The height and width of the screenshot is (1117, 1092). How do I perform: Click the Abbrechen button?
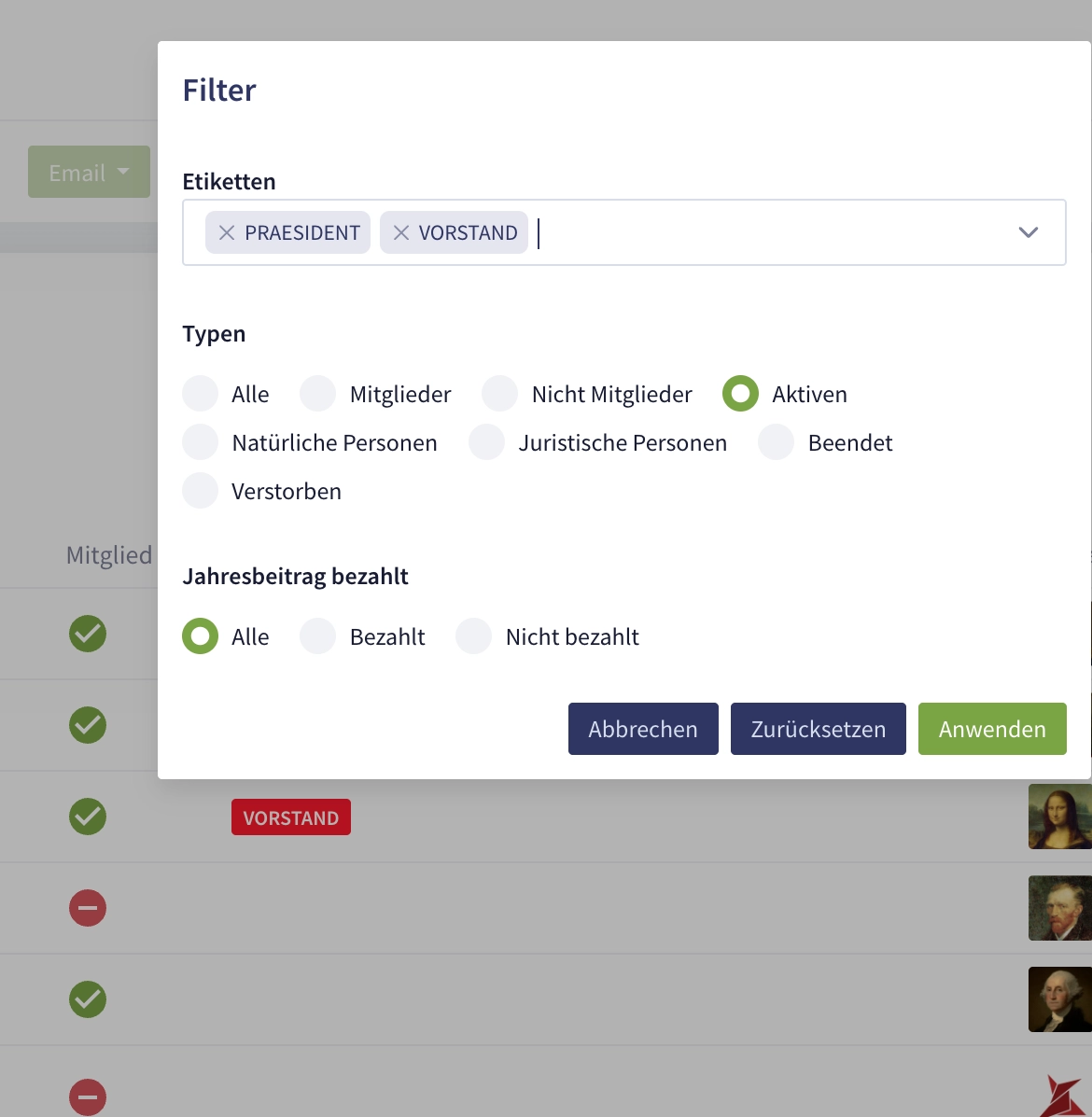click(x=643, y=729)
